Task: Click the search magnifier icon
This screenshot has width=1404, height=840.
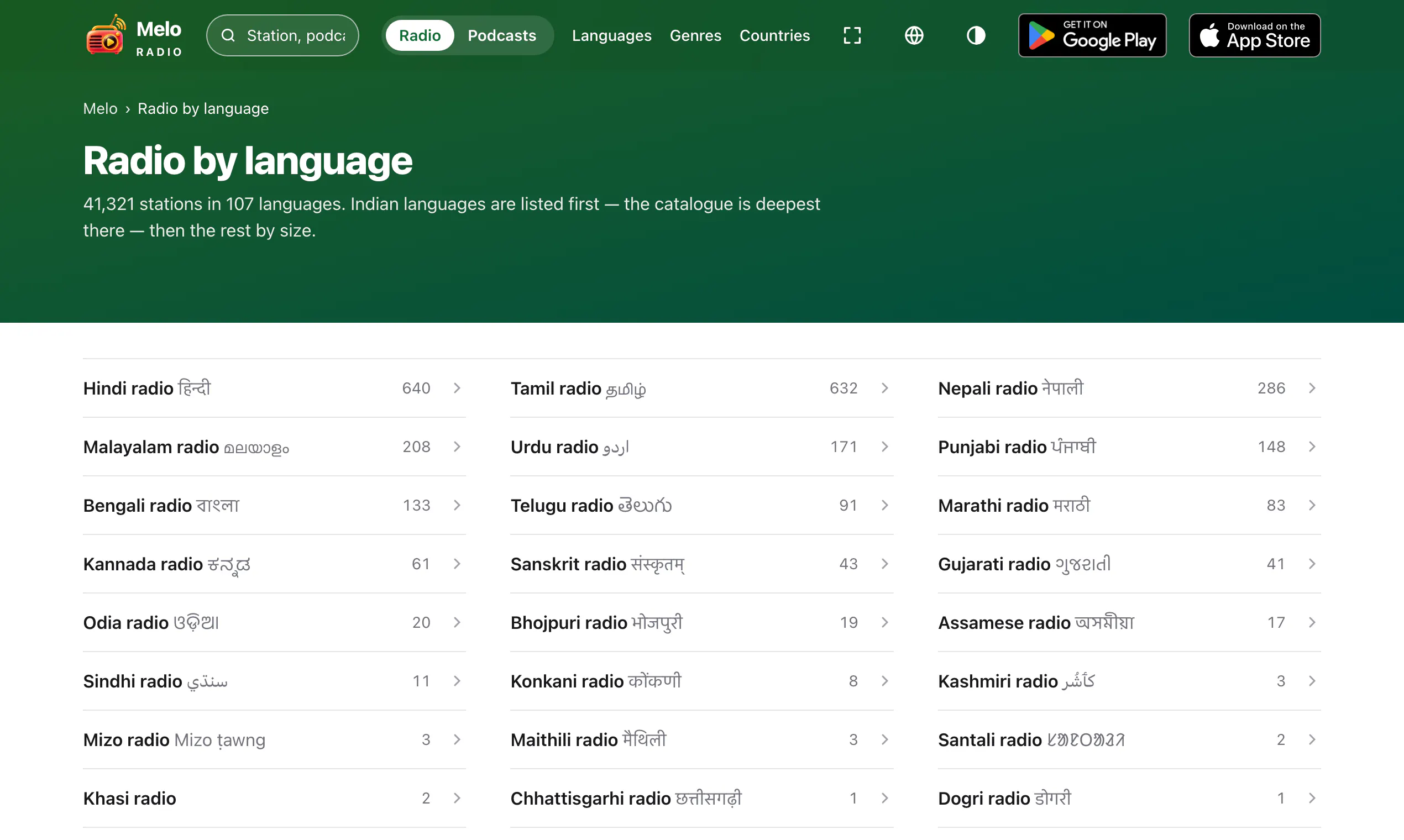Action: click(228, 36)
